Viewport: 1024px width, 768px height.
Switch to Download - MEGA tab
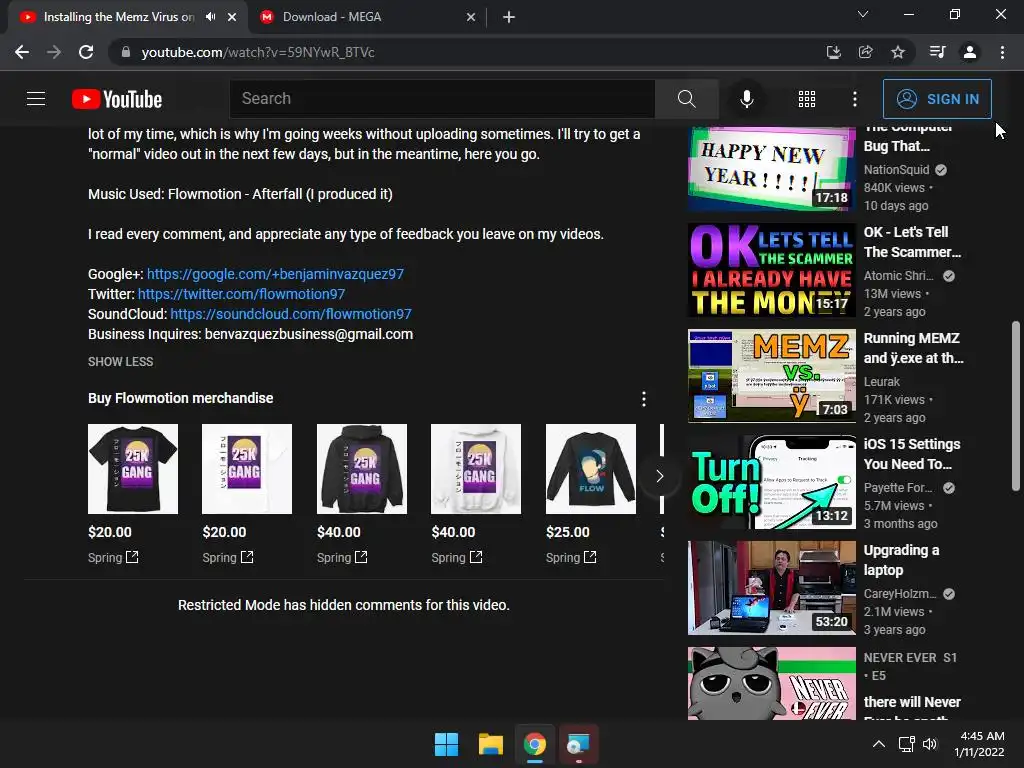(x=332, y=17)
